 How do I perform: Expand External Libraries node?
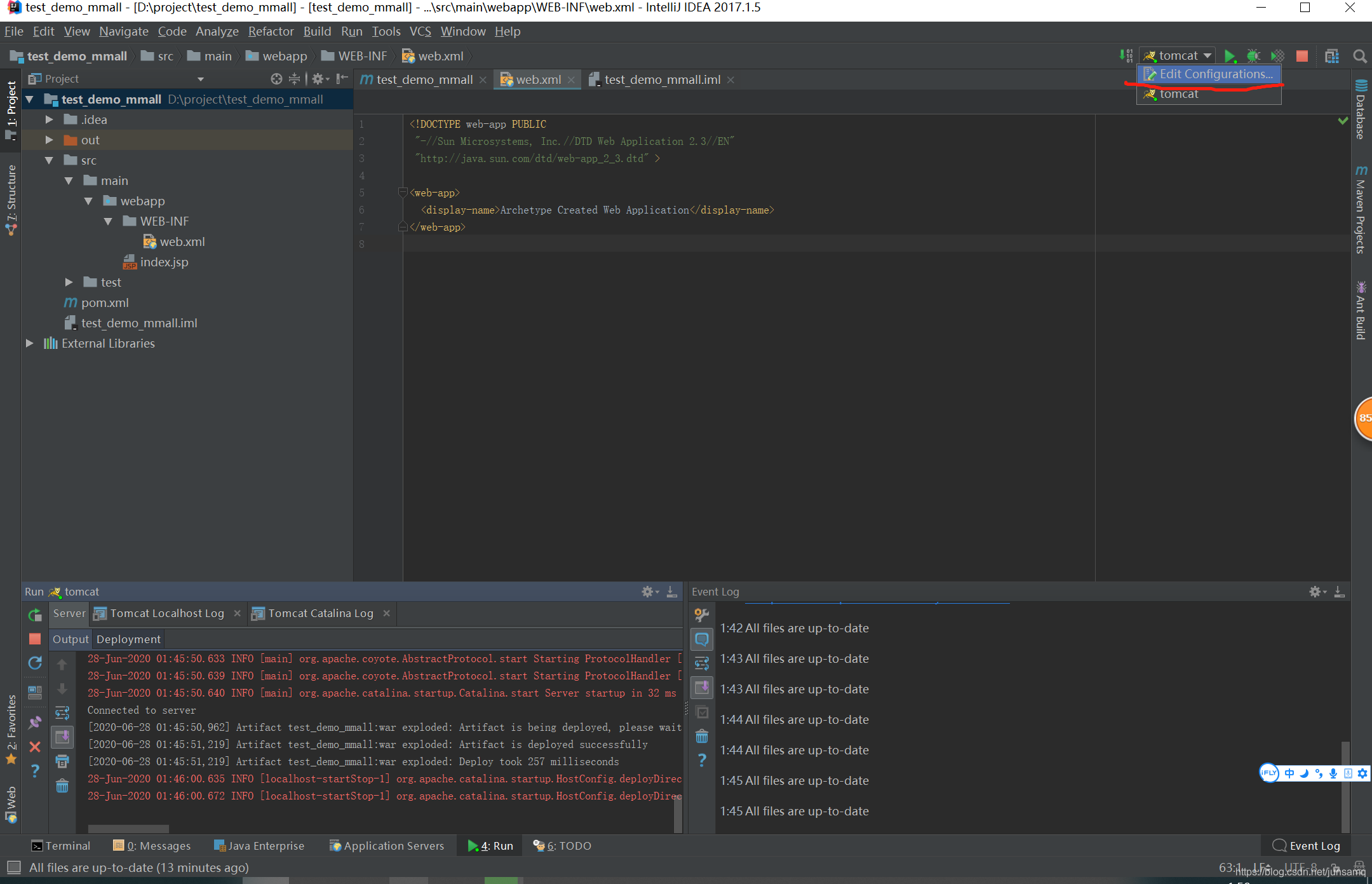[x=29, y=344]
